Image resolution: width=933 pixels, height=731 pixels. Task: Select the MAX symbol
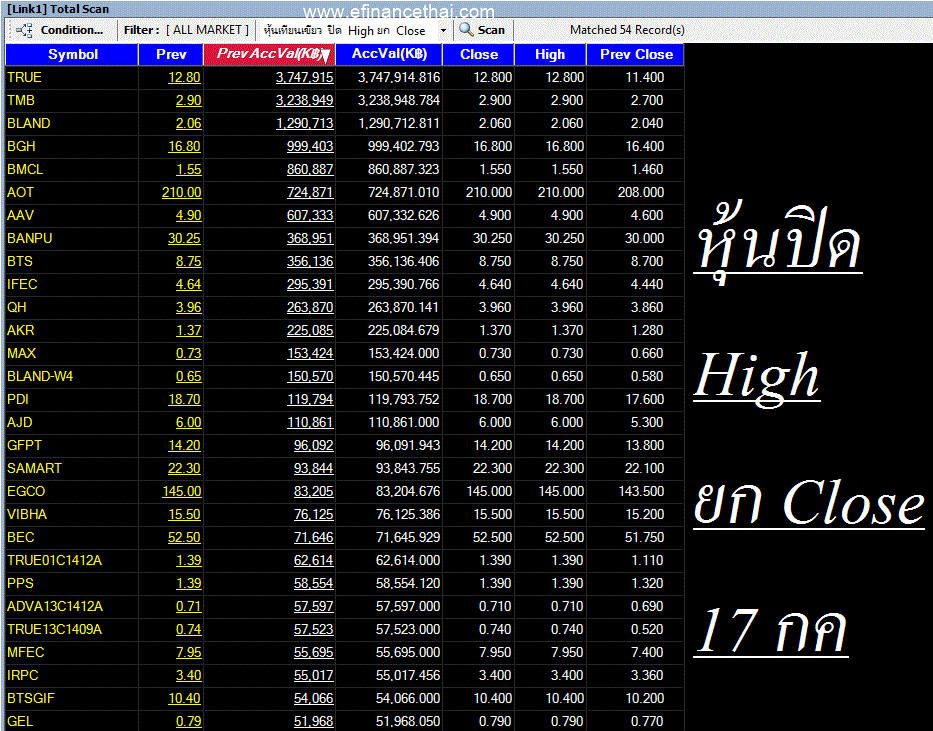tap(21, 353)
